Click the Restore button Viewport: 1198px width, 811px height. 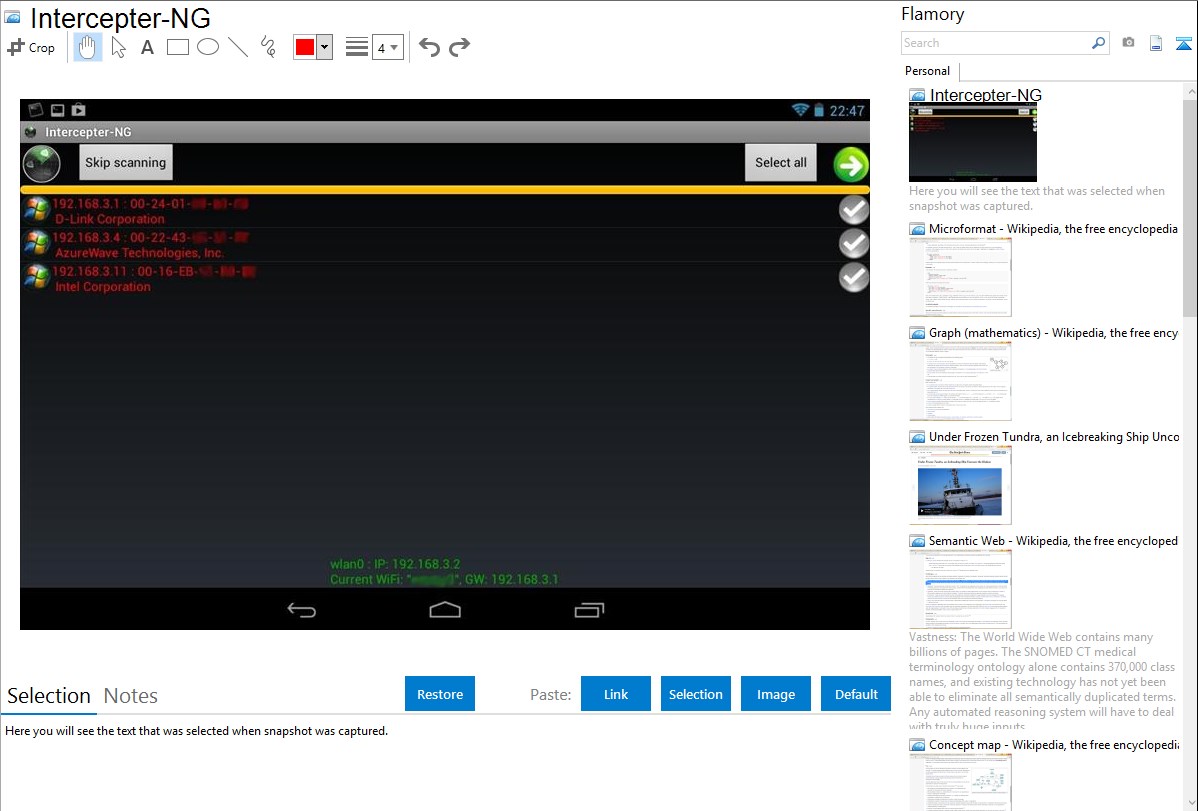coord(440,694)
